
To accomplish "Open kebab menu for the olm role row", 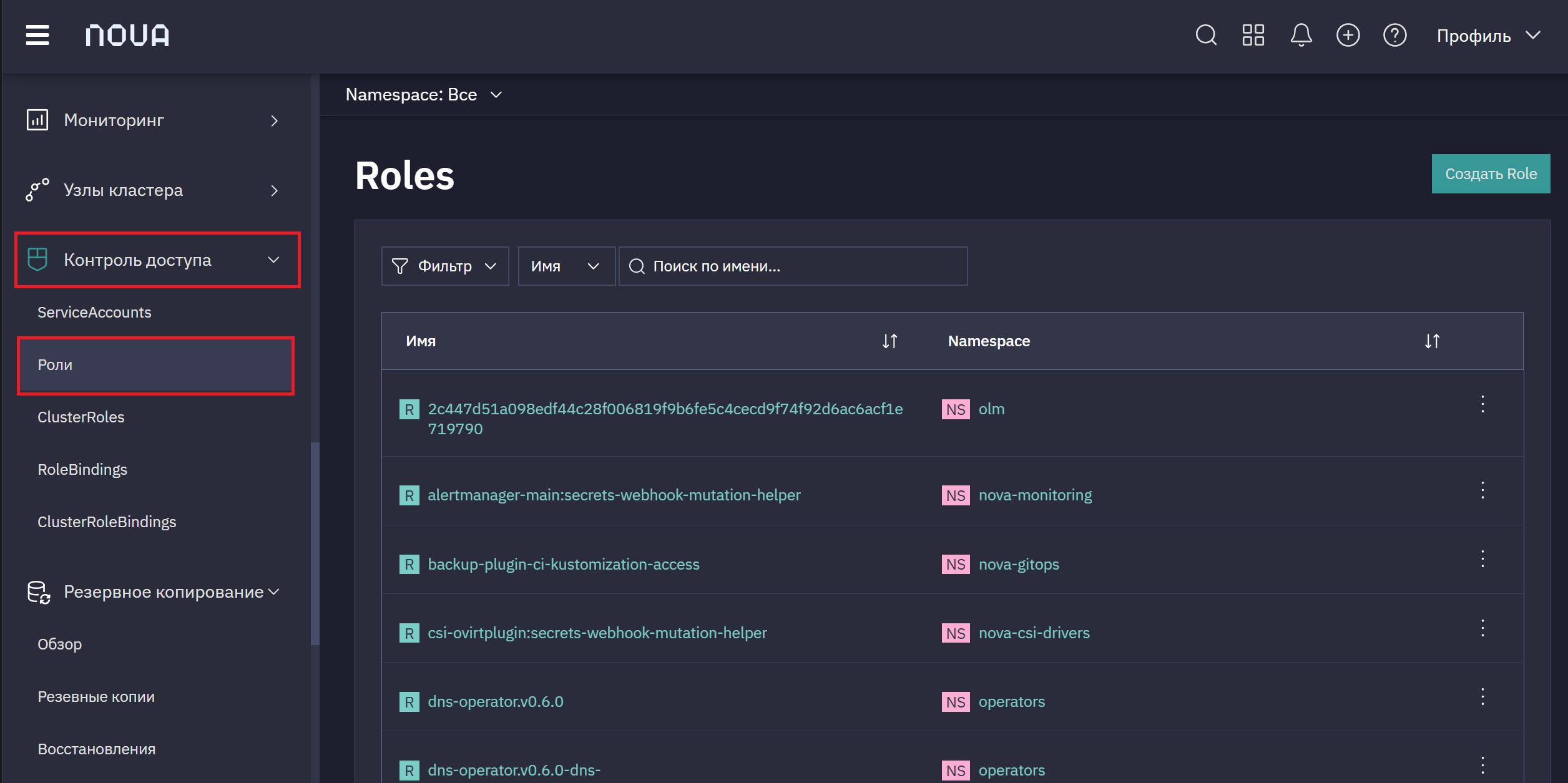I will tap(1482, 404).
